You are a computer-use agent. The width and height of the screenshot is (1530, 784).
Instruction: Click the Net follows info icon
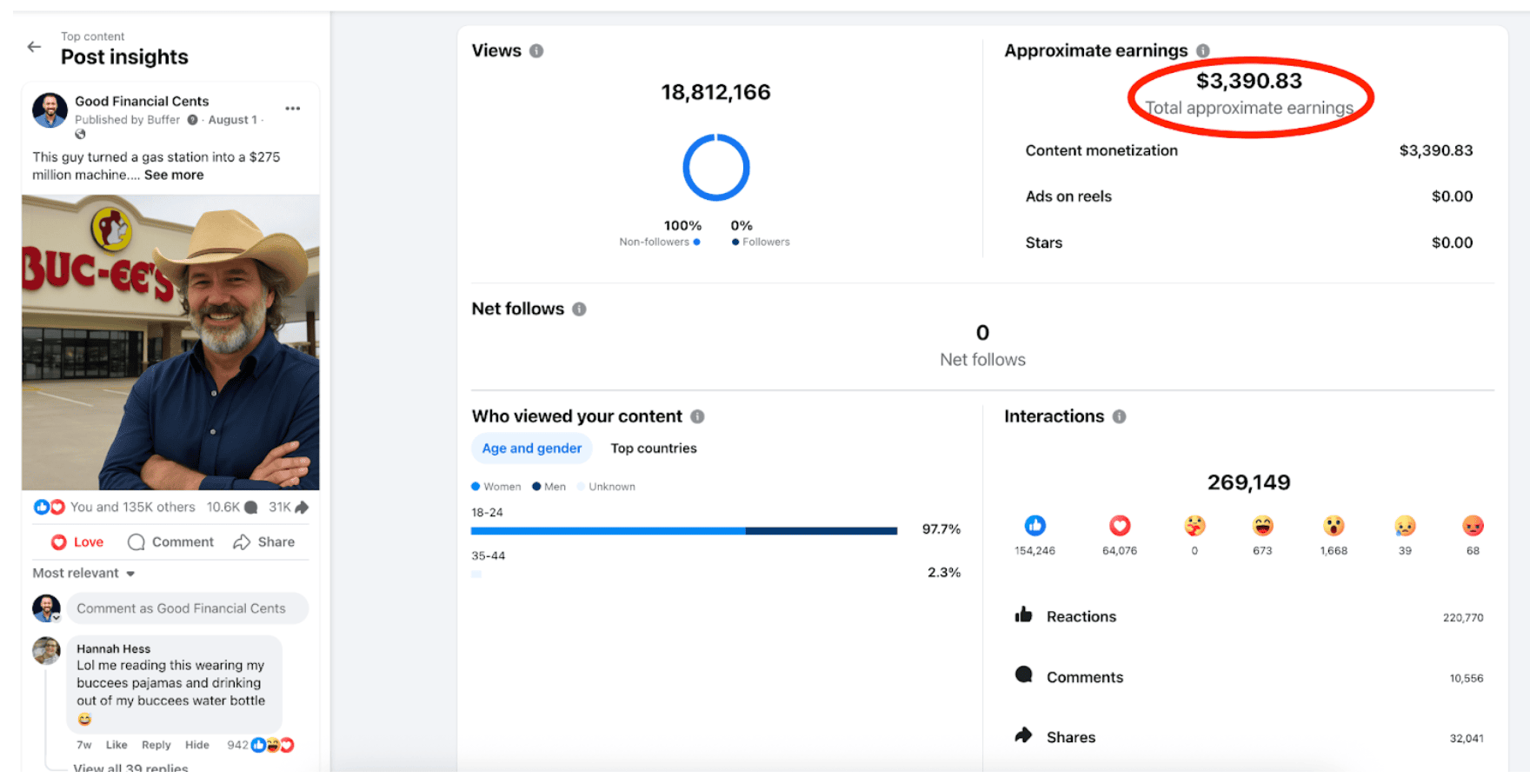tap(579, 309)
